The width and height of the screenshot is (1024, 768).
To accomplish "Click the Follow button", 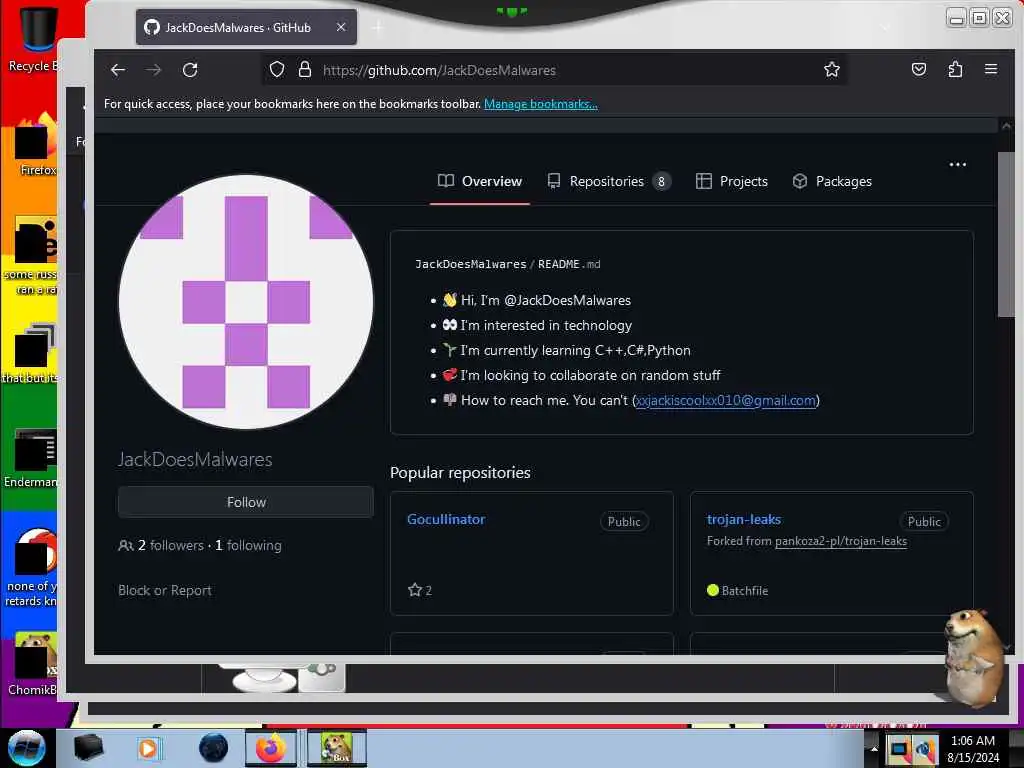I will pyautogui.click(x=246, y=502).
